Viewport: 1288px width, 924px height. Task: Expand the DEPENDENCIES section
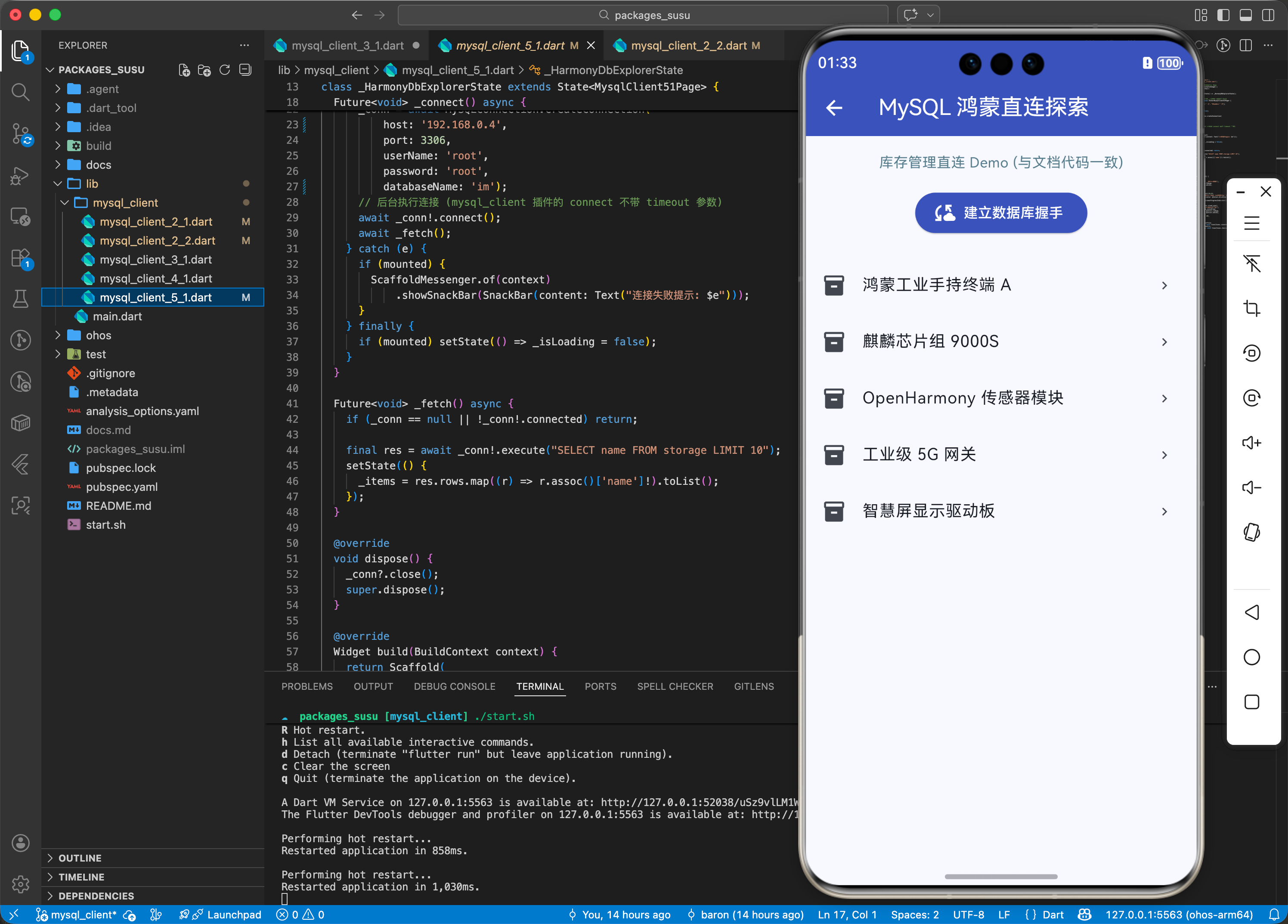[x=153, y=896]
